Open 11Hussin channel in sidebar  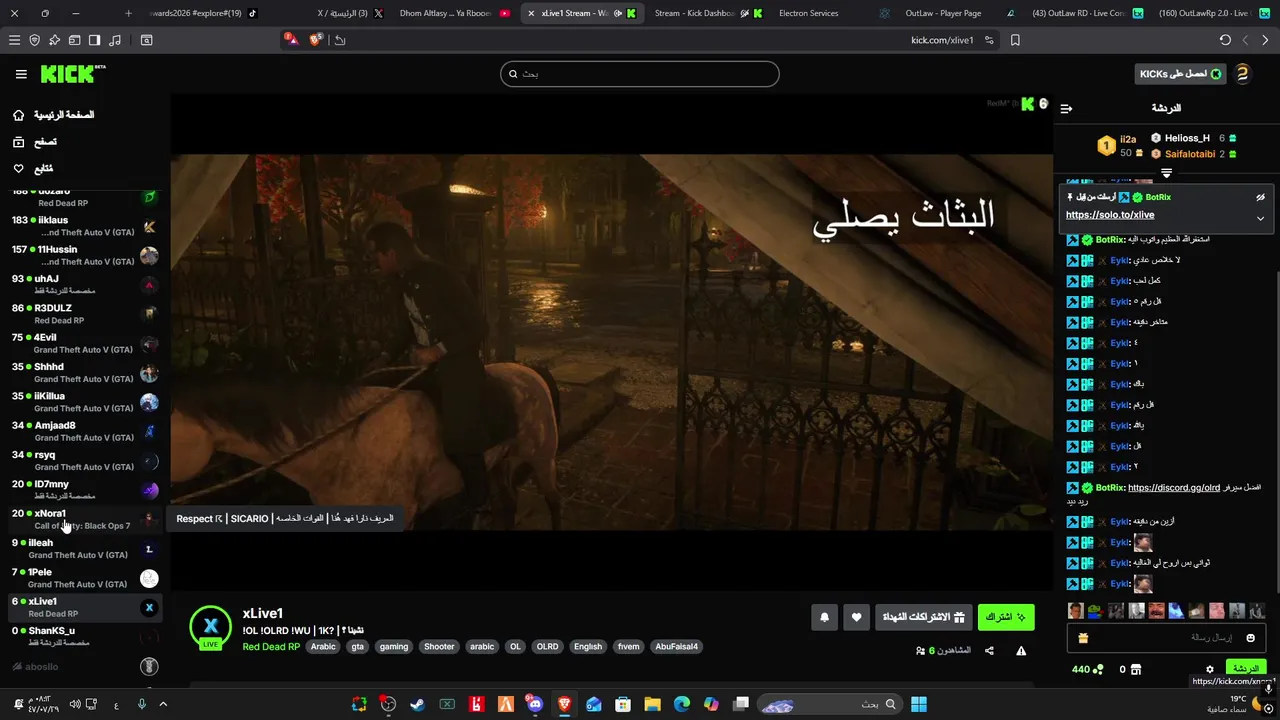click(x=84, y=255)
